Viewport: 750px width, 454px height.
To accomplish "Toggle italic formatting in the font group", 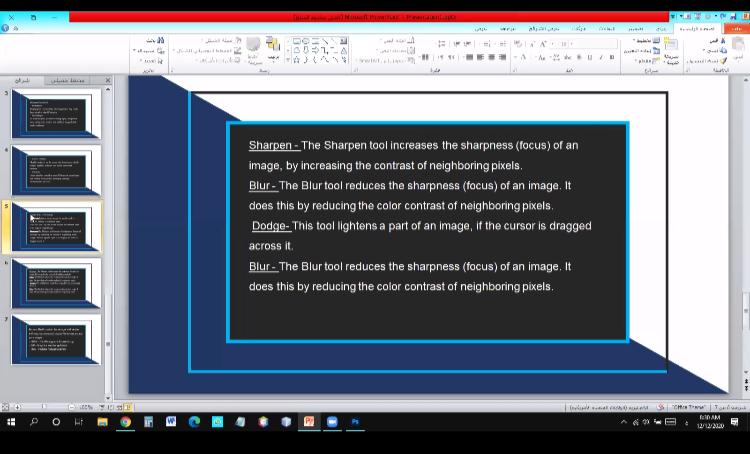I will (x=602, y=57).
